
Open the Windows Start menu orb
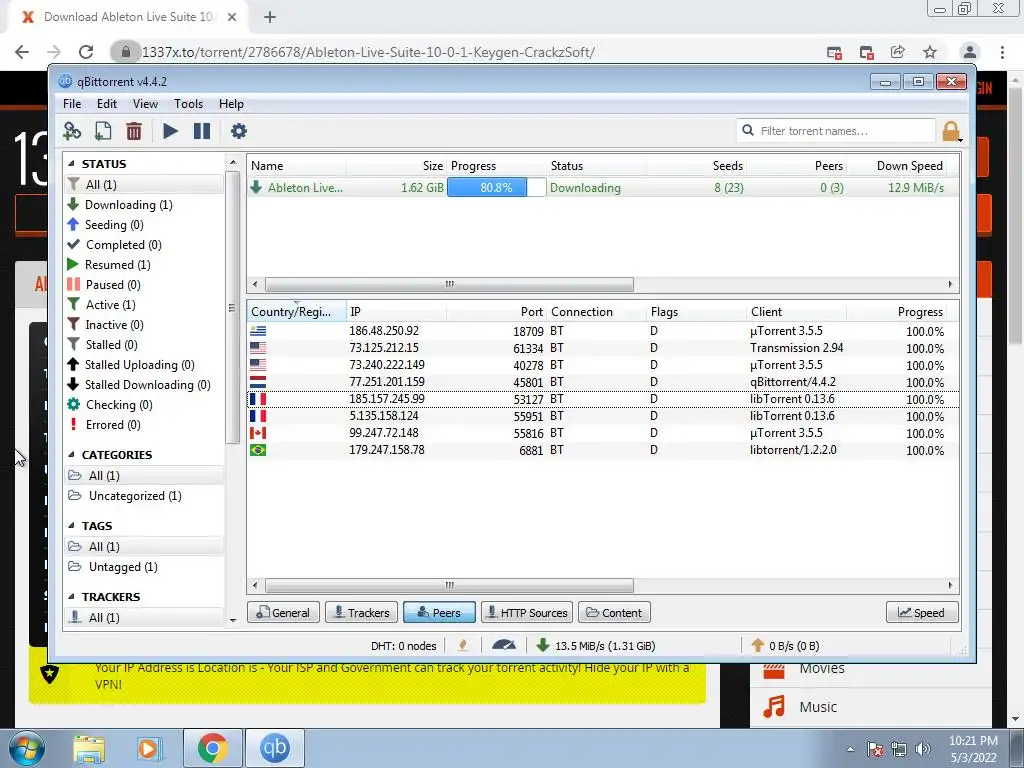pos(27,748)
